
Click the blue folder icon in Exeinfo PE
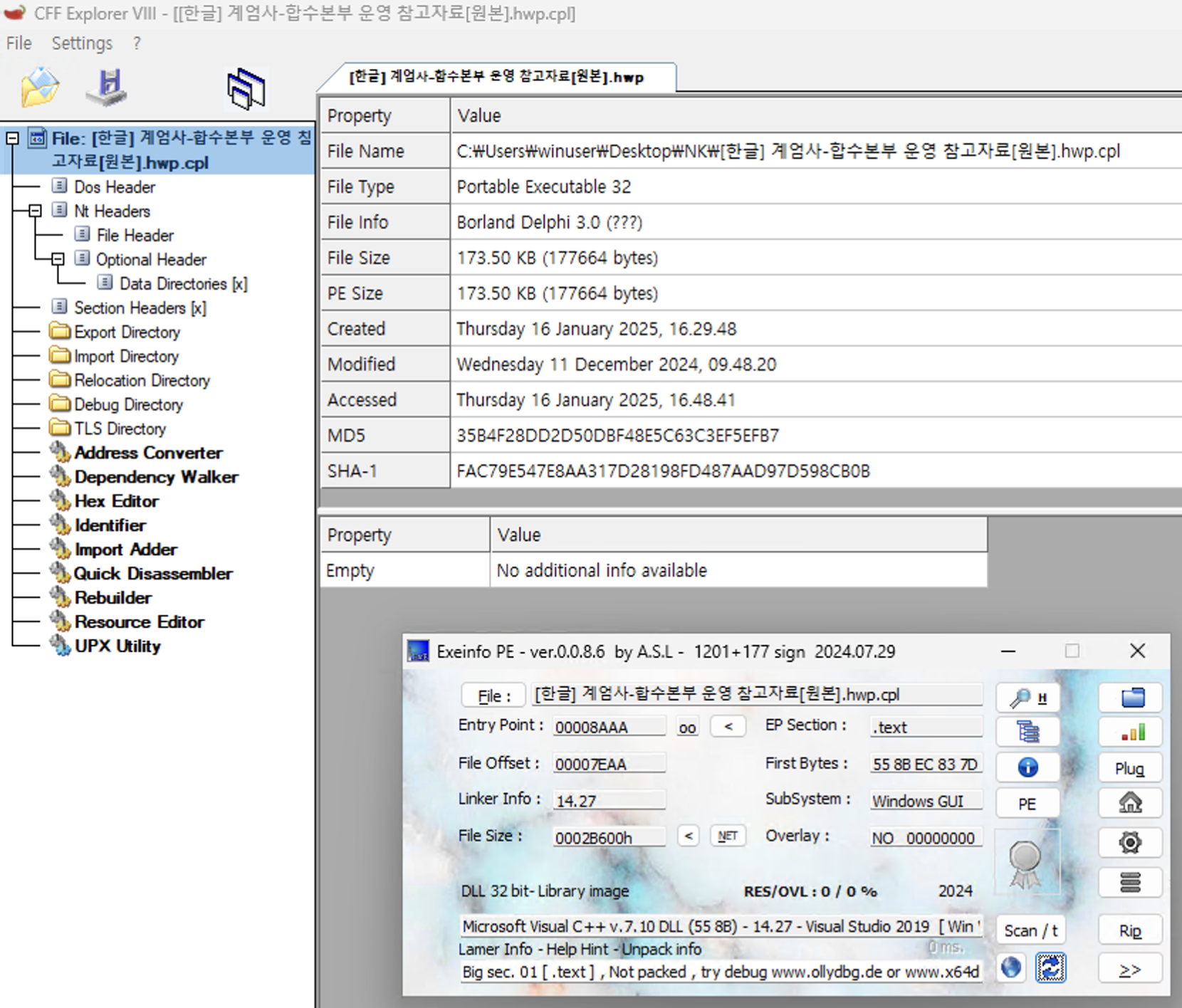[1131, 698]
